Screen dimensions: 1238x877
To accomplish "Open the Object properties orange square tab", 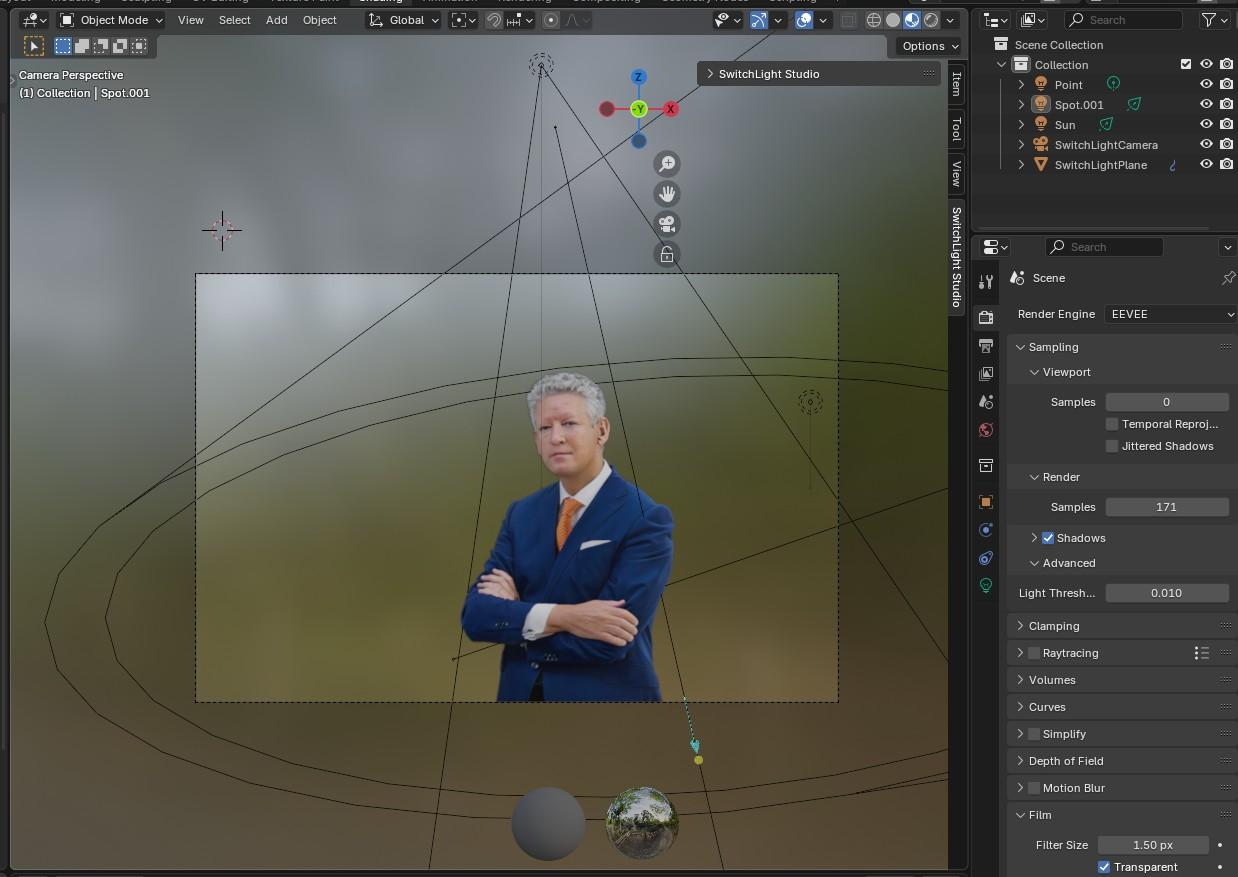I will coord(986,502).
